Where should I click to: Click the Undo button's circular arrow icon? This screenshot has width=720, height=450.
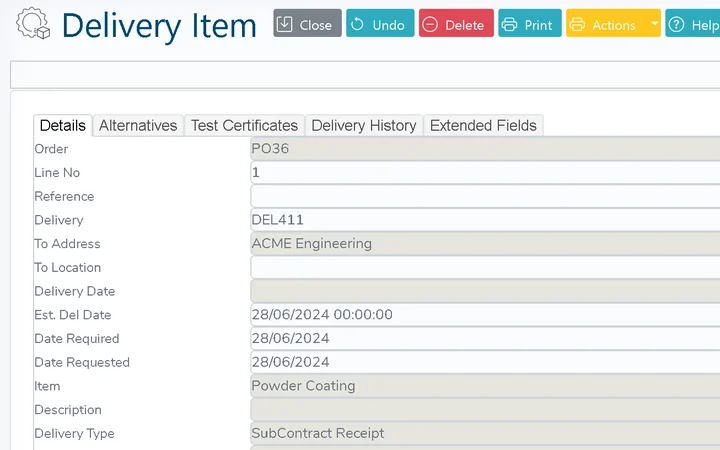tap(357, 24)
